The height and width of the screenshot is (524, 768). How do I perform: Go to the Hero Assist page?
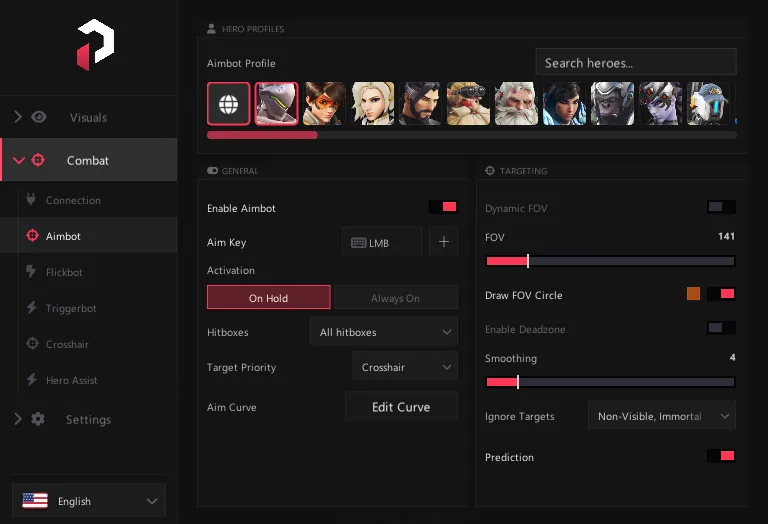(x=88, y=380)
